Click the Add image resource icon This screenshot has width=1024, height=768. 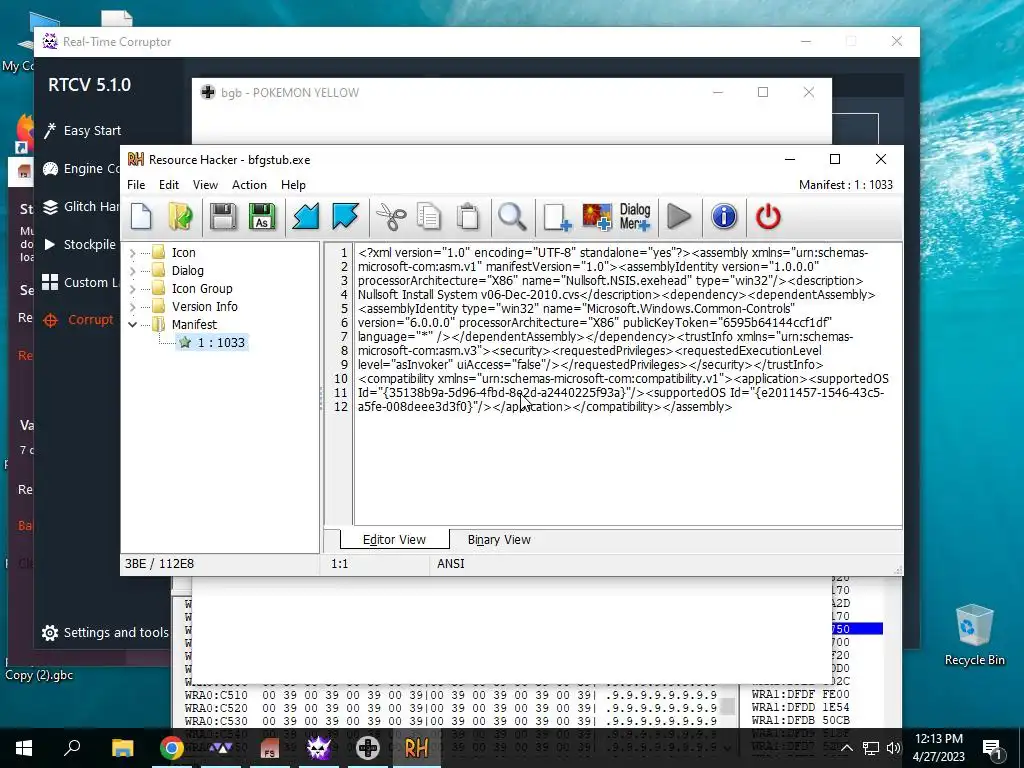click(x=596, y=217)
